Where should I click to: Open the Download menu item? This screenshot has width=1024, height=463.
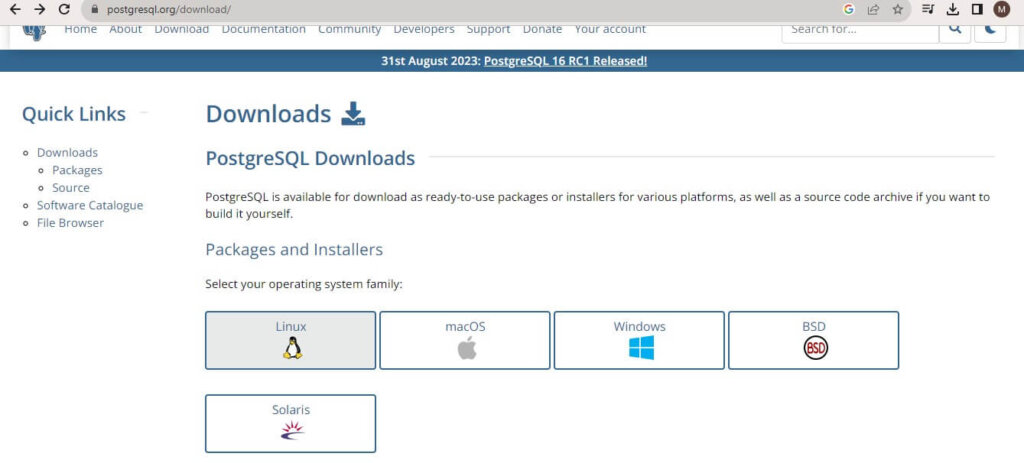tap(182, 29)
